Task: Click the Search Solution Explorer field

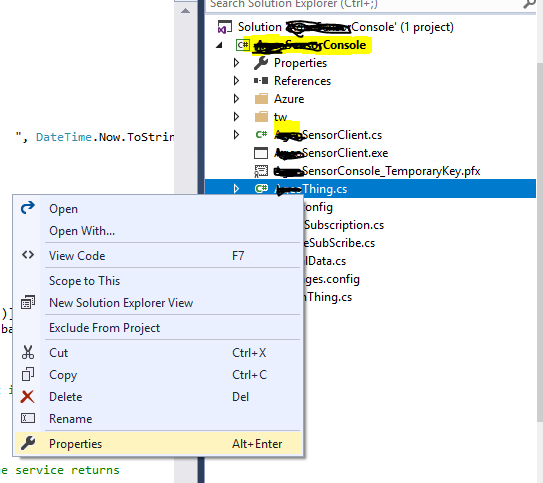Action: [x=364, y=4]
